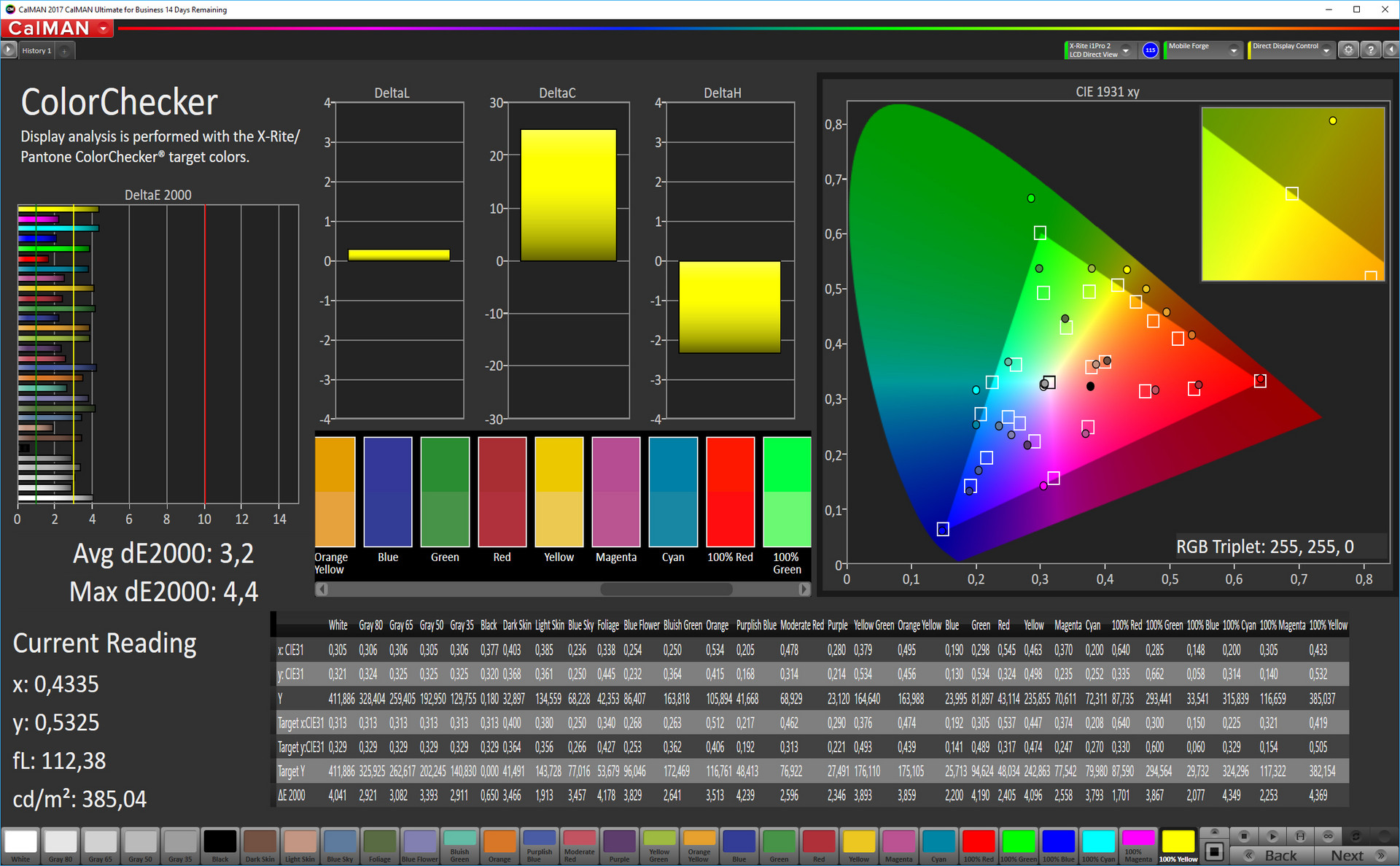Click the zoomed yellow inset in the CIE chart

point(1293,194)
